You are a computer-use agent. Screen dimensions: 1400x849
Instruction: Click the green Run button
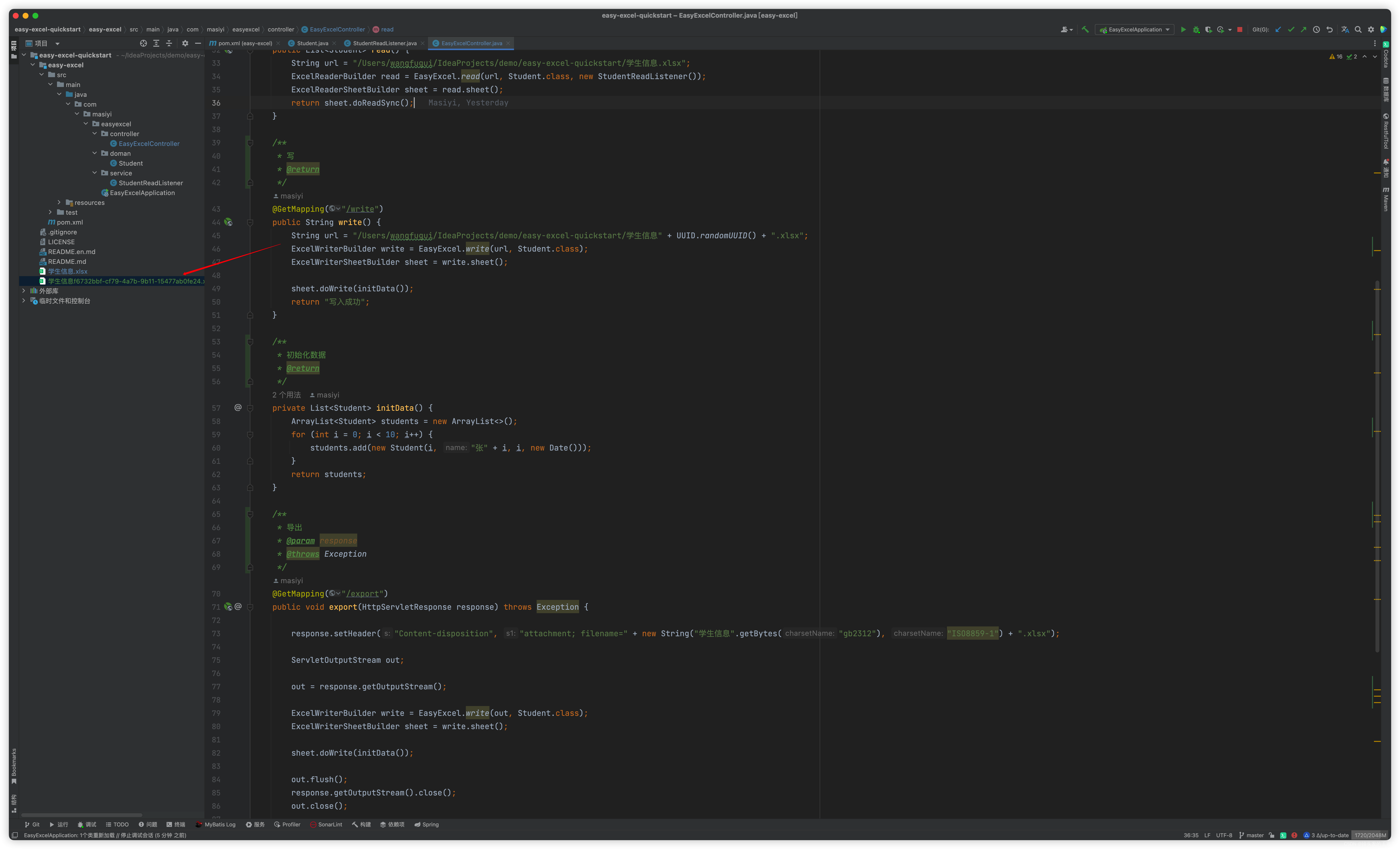[x=1183, y=29]
